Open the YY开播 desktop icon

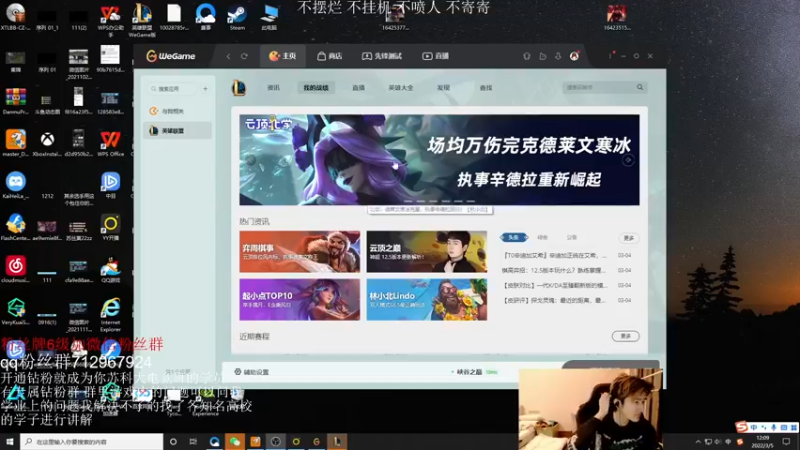[x=110, y=228]
